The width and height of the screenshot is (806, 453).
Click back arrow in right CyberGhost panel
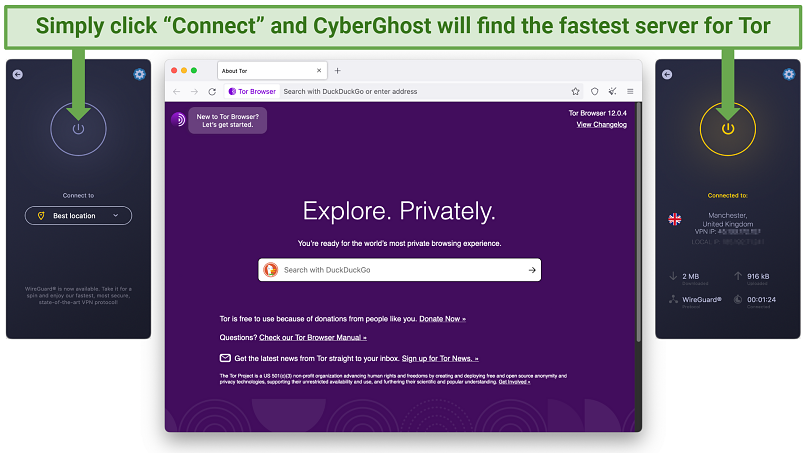(x=667, y=75)
